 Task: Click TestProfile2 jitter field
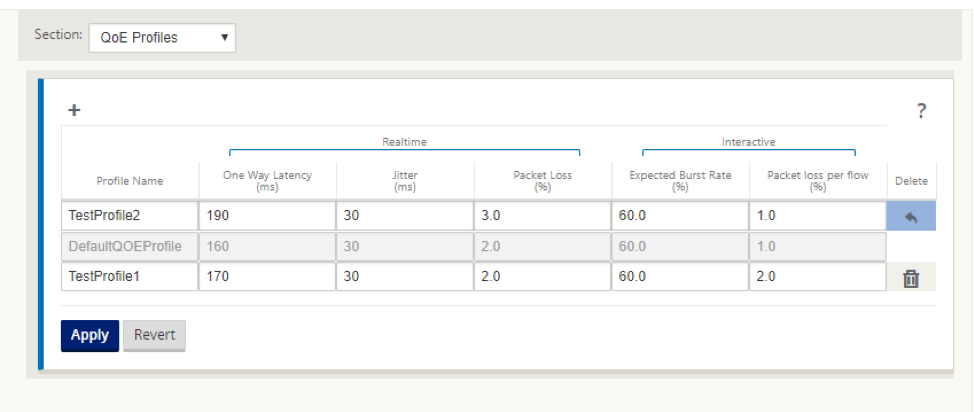point(405,216)
